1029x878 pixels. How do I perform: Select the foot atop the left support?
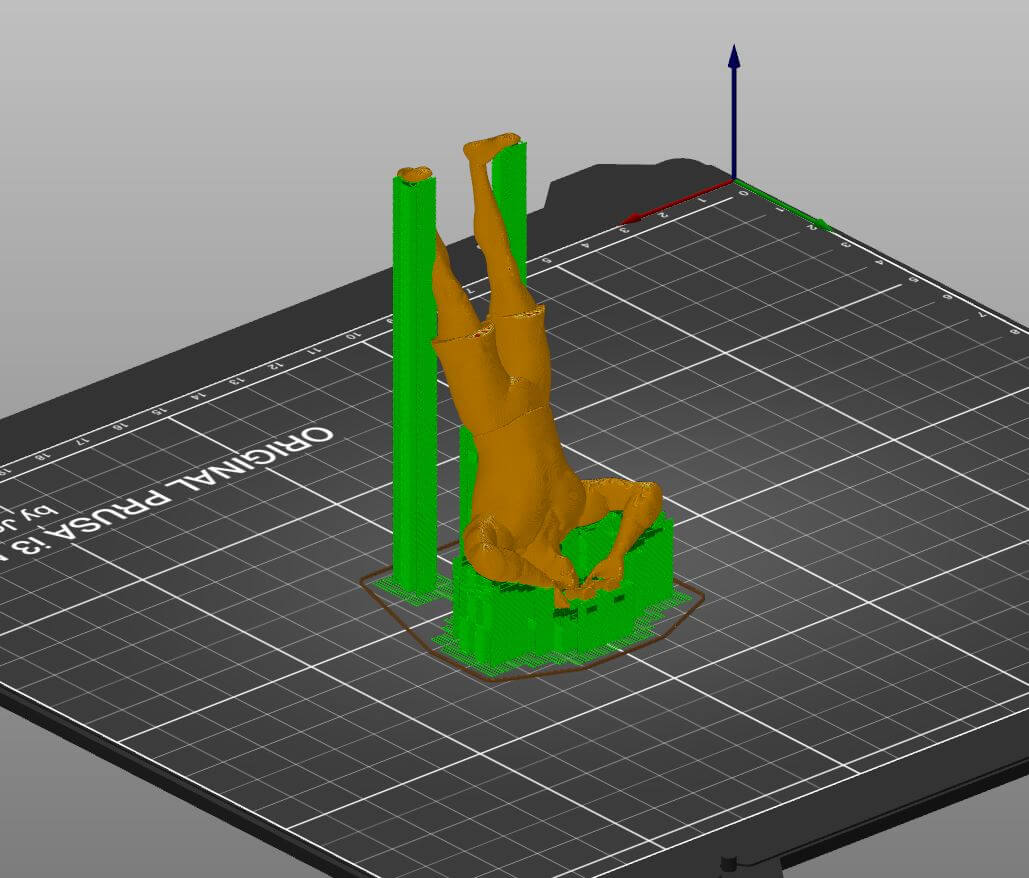click(x=414, y=174)
